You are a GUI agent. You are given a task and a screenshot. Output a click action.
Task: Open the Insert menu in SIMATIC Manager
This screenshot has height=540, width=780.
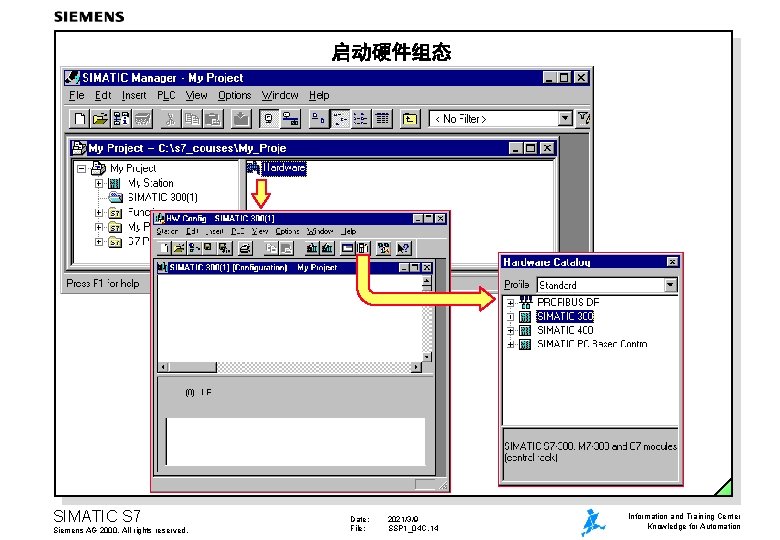(134, 95)
